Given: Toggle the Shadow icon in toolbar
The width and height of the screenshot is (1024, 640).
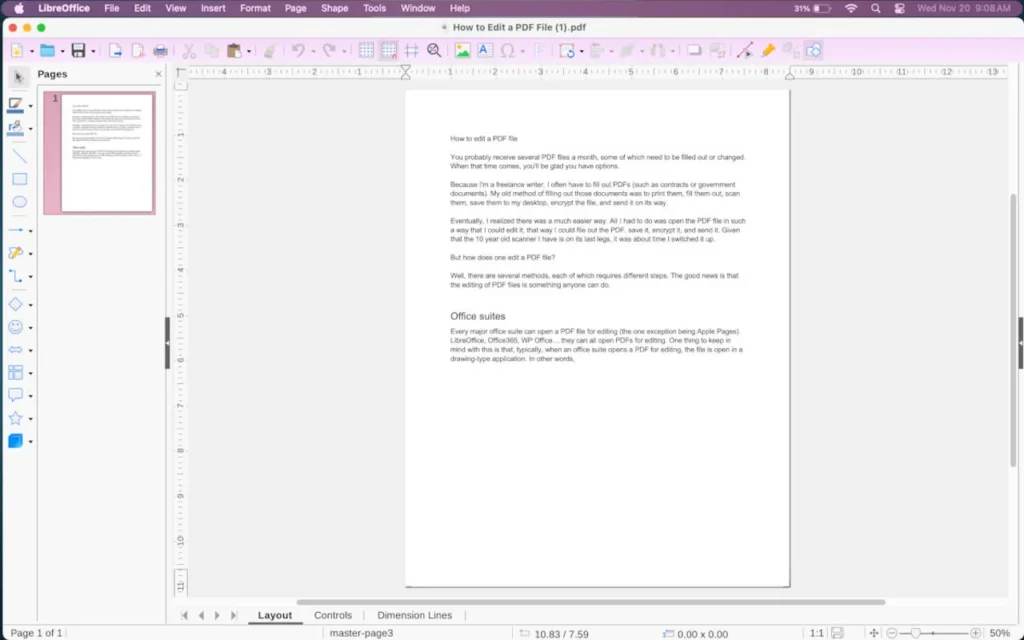Looking at the screenshot, I should pyautogui.click(x=694, y=51).
